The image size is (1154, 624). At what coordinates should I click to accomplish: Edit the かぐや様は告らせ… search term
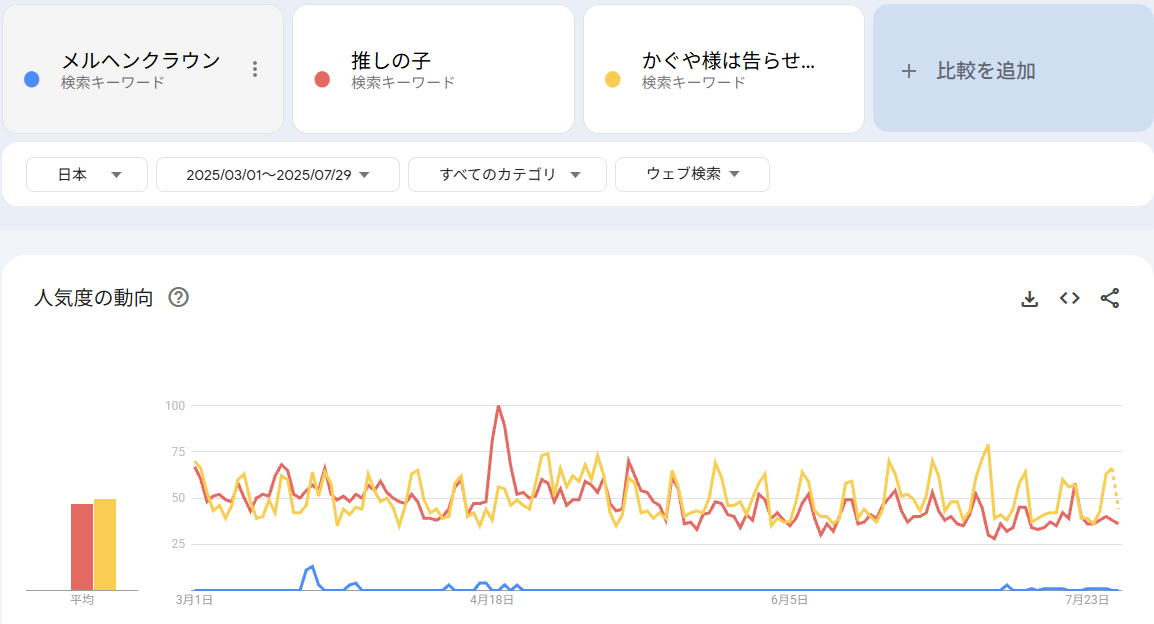pyautogui.click(x=728, y=61)
